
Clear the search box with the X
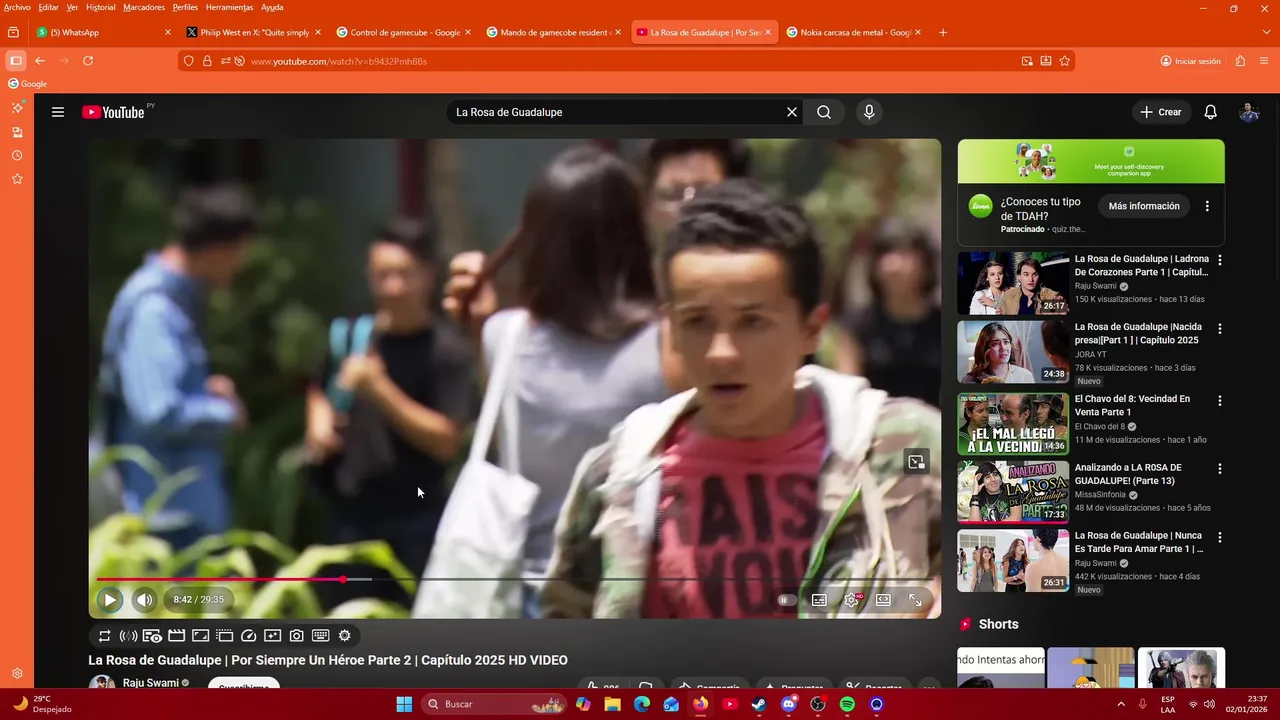coord(792,112)
